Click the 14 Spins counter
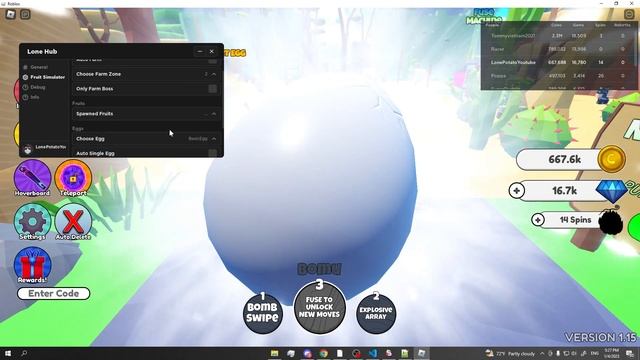This screenshot has height=360, width=640. (575, 220)
